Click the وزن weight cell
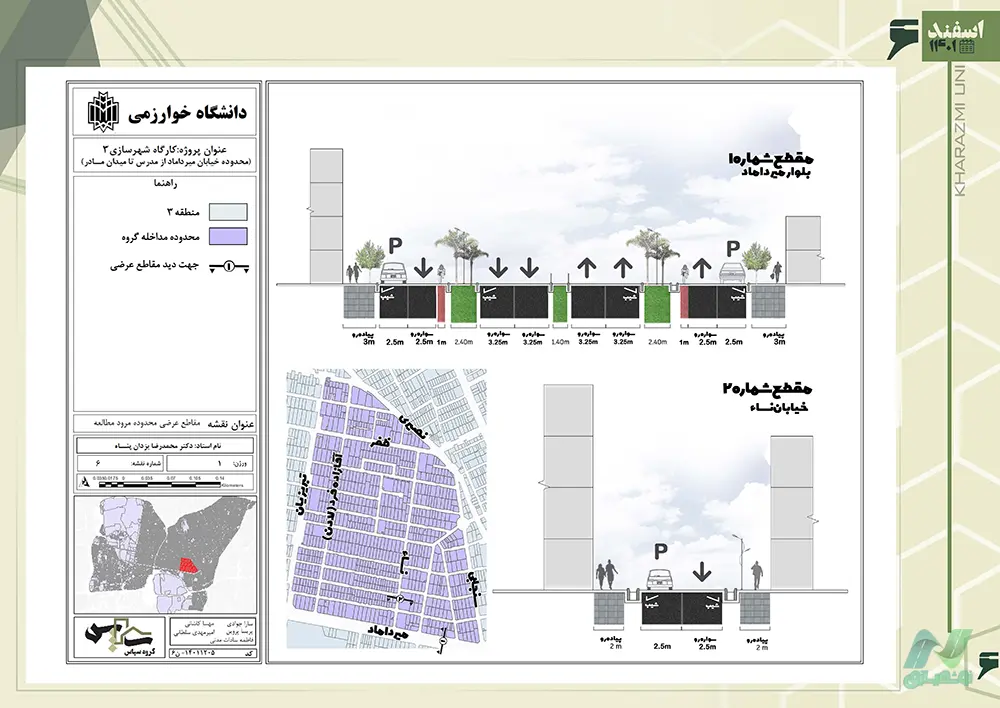 210,463
